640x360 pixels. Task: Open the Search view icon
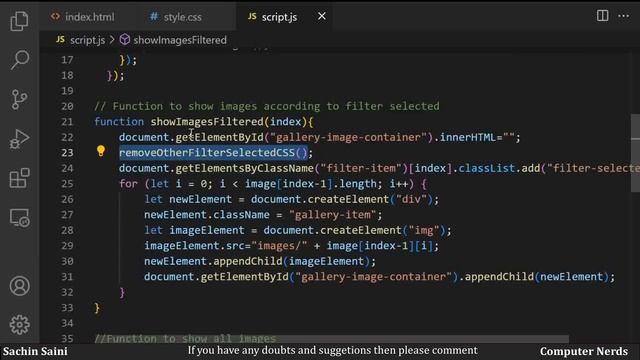click(19, 60)
